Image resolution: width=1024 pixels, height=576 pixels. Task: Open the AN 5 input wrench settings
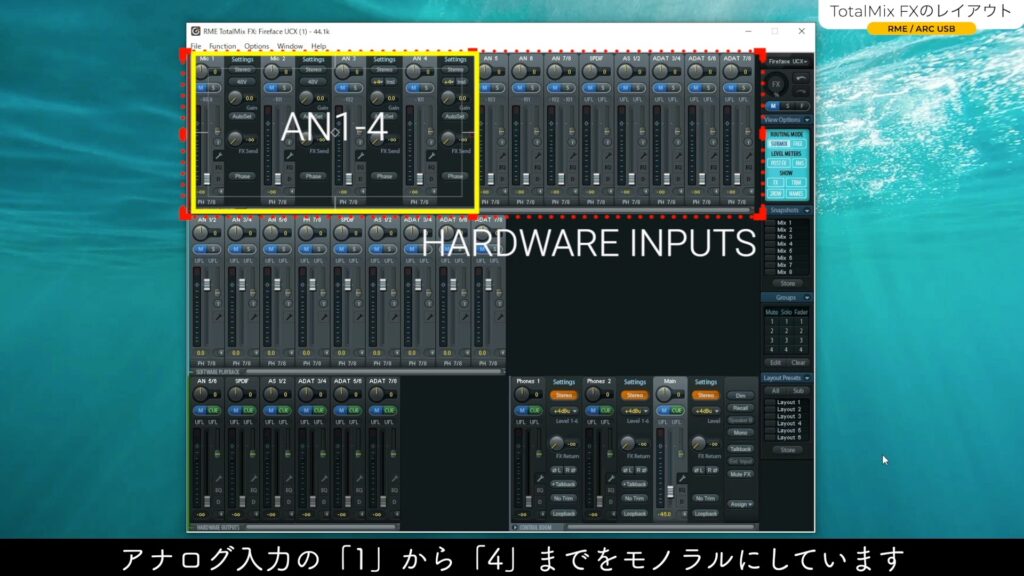click(x=502, y=156)
